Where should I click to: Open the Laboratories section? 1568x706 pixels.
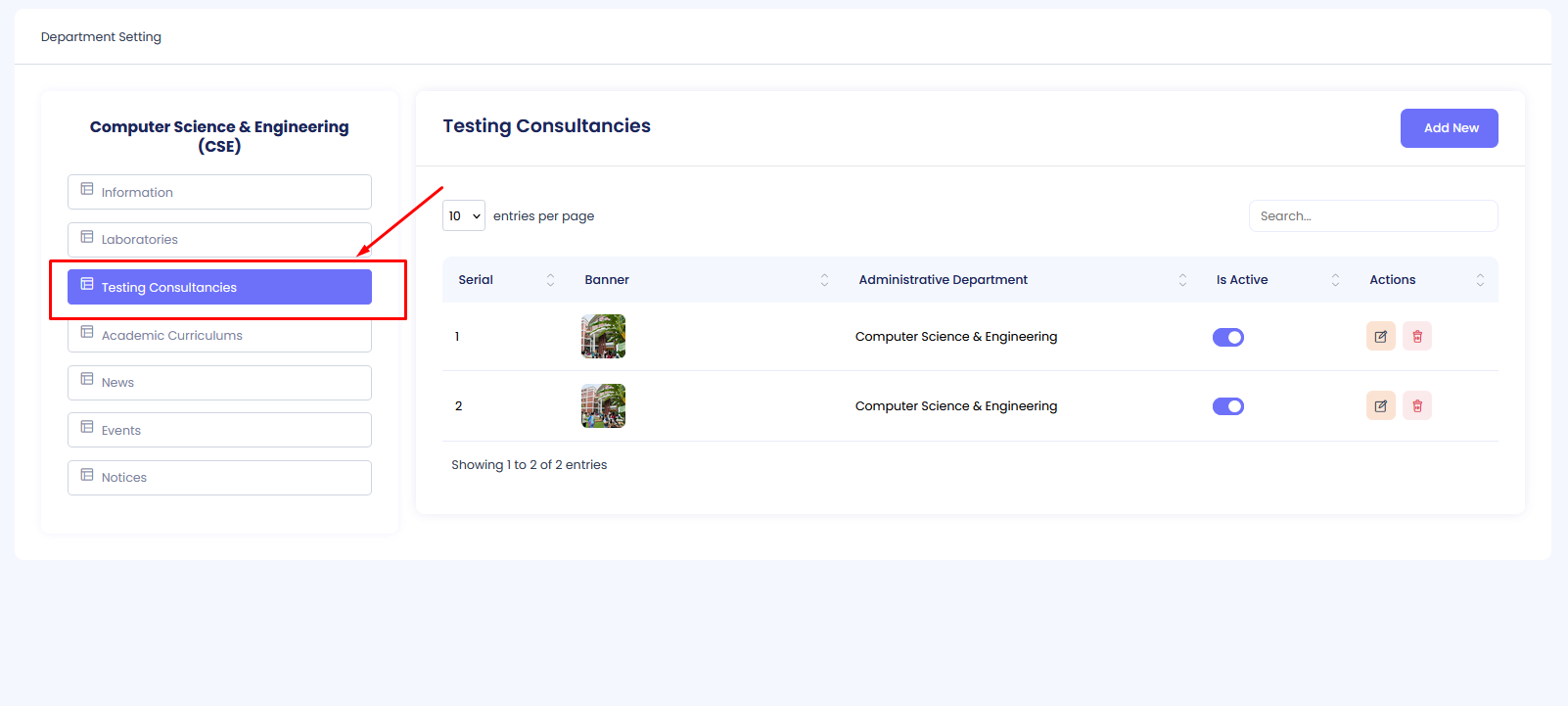[x=219, y=240]
